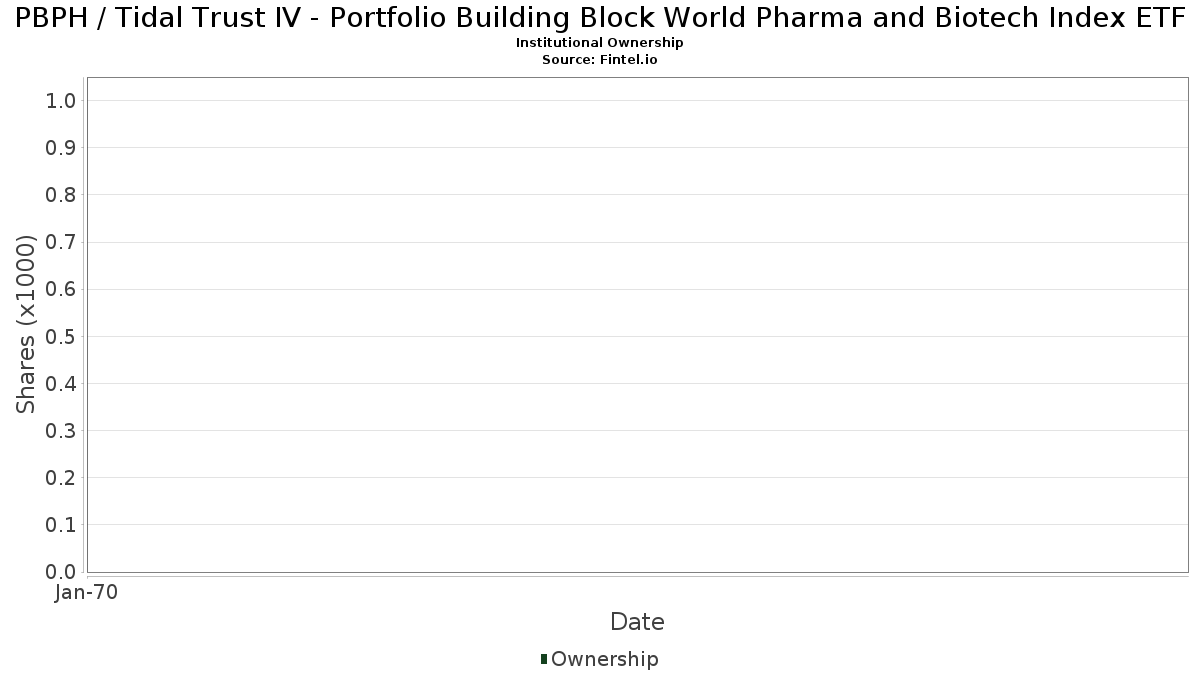Click the center of the empty plot area
1200x675 pixels.
click(637, 325)
